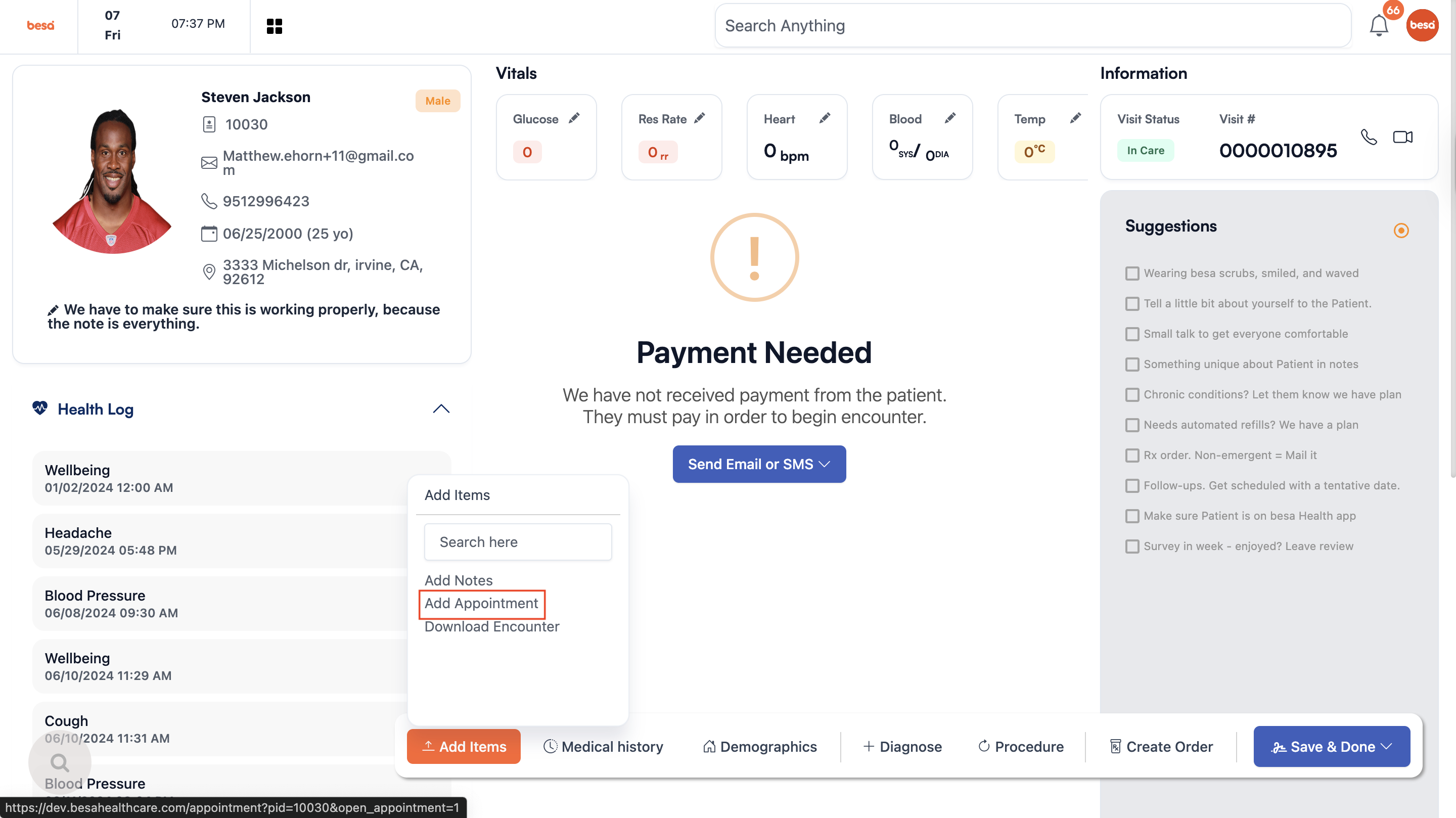Viewport: 1456px width, 818px height.
Task: Edit the Res Rate pencil icon
Action: click(x=700, y=118)
